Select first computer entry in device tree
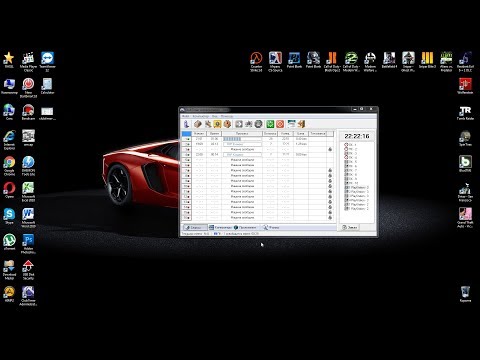This screenshot has height=360, width=480. click(x=350, y=145)
